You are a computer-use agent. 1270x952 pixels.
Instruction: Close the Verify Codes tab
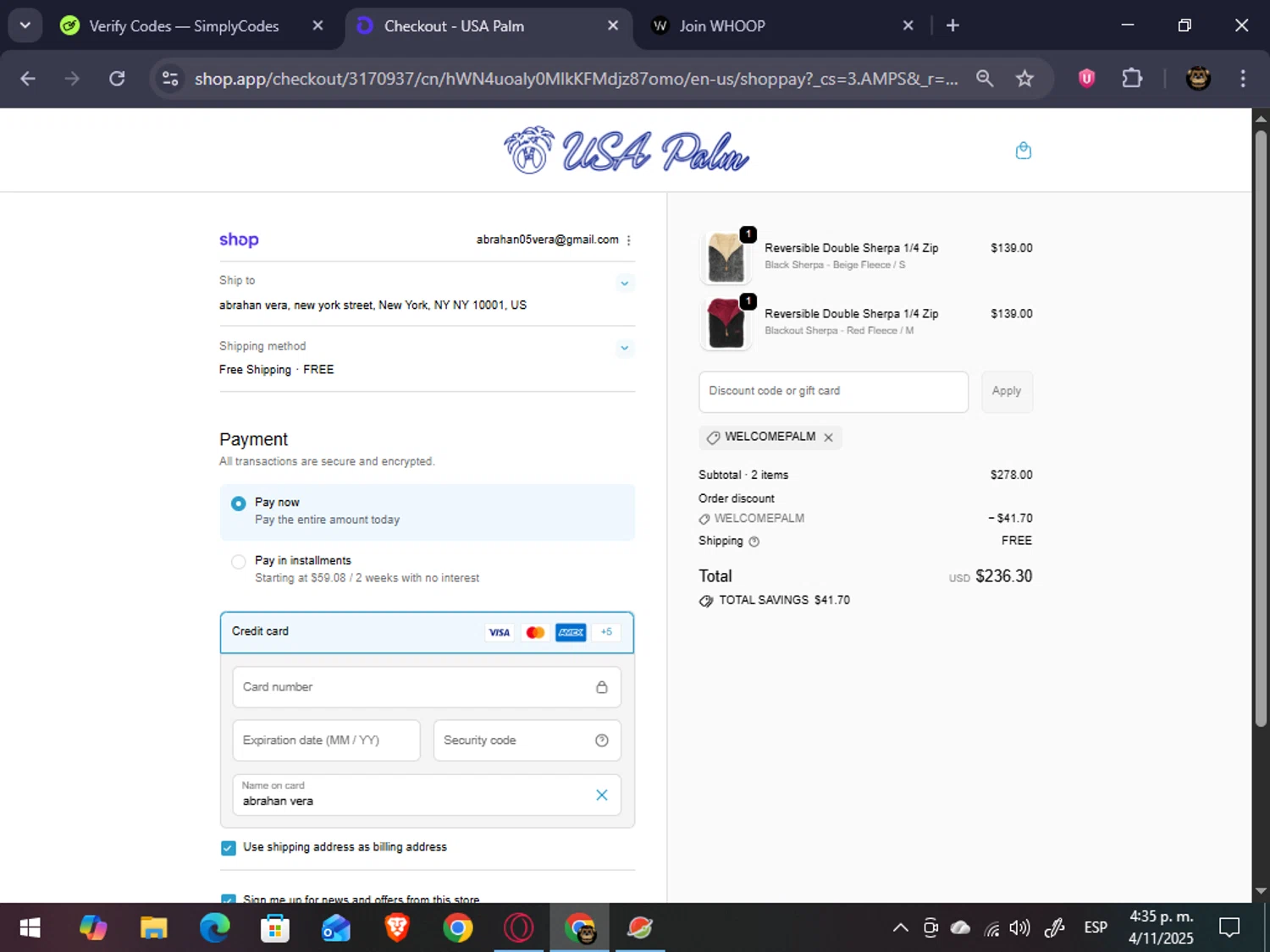pyautogui.click(x=317, y=25)
